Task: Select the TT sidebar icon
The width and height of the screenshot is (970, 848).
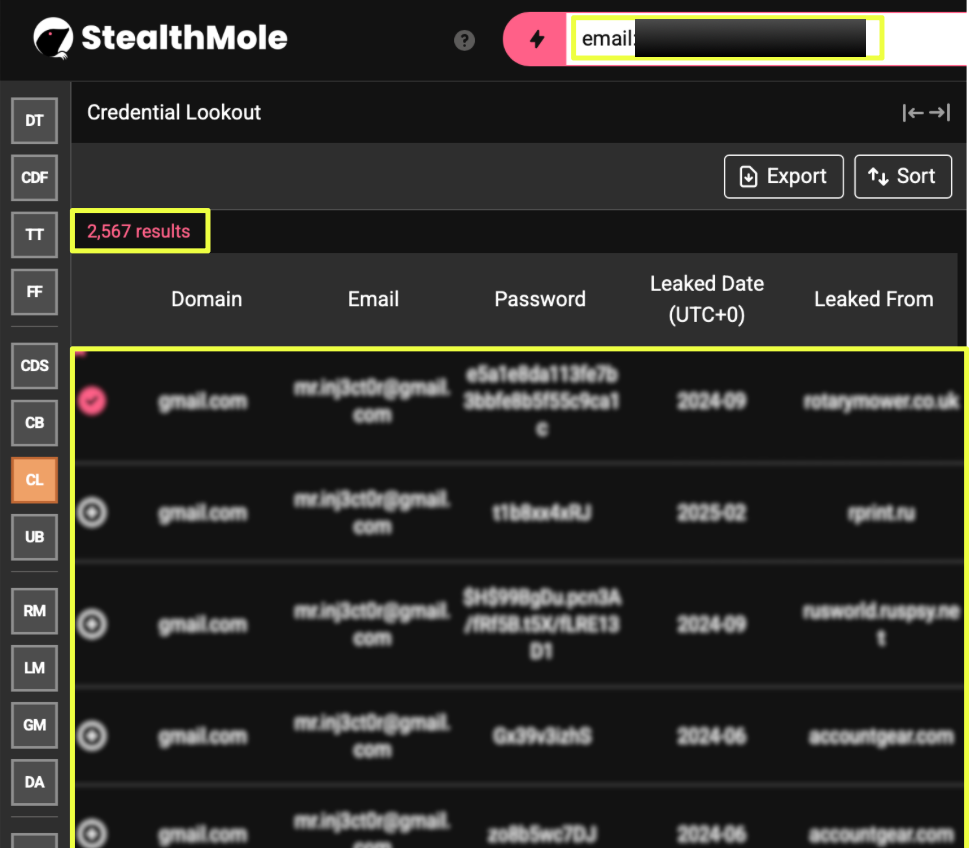Action: [x=35, y=235]
